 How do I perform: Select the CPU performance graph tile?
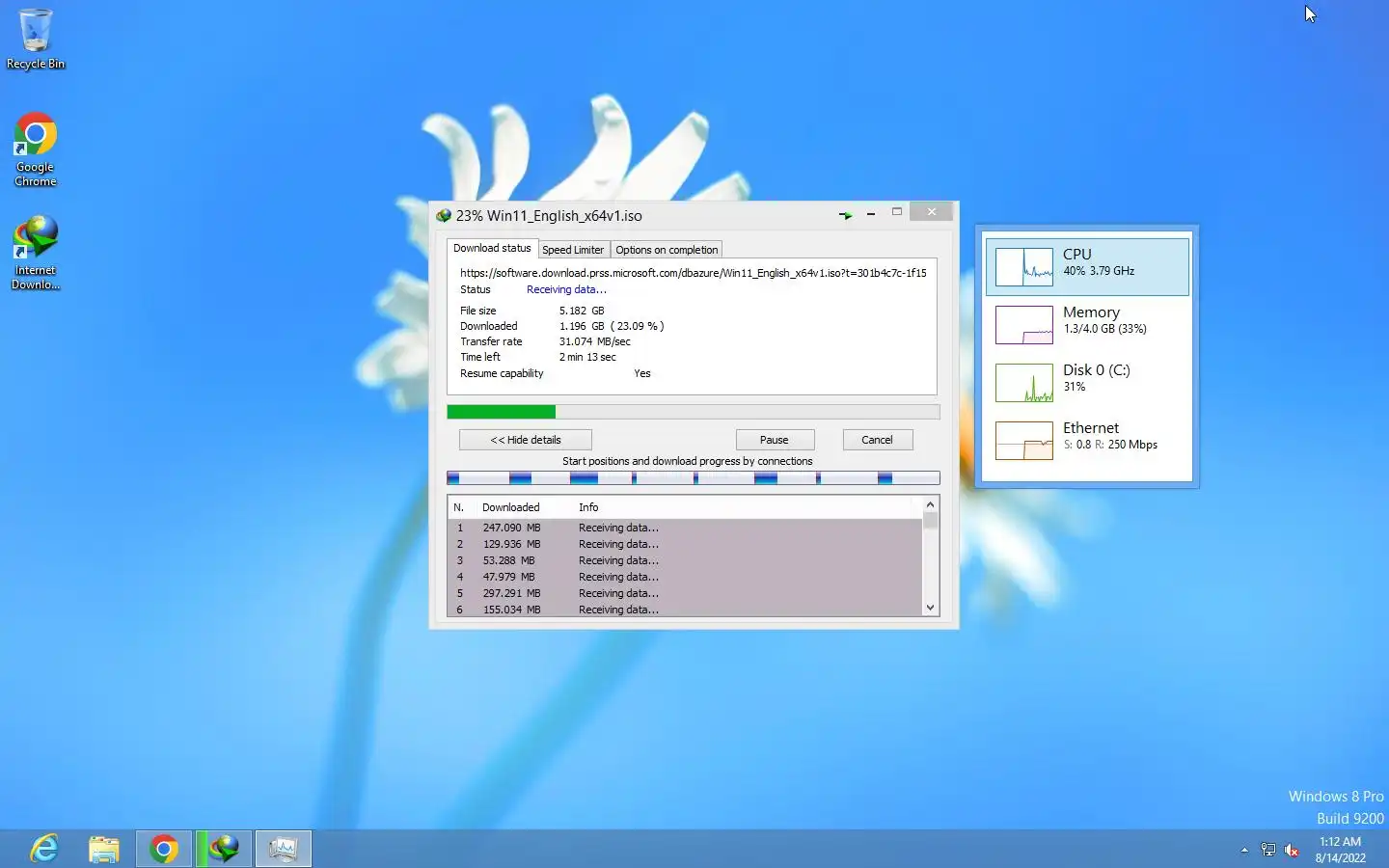point(1087,266)
